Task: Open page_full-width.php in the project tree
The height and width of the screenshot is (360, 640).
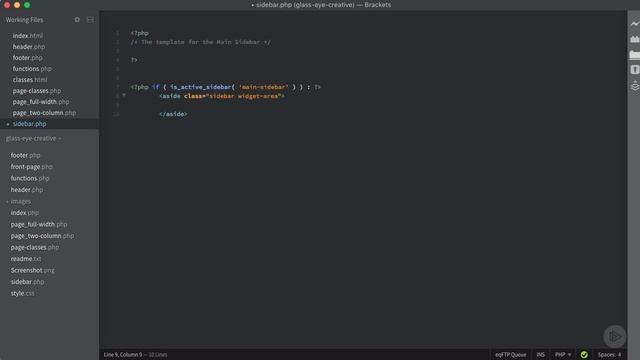Action: (39, 224)
